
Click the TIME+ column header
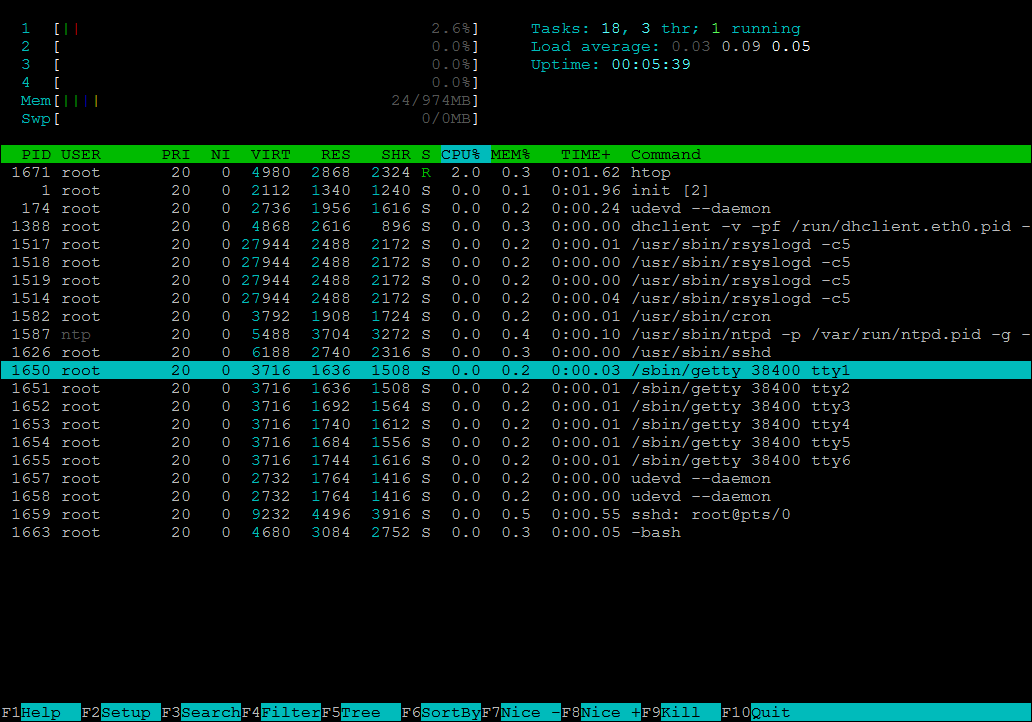[586, 155]
